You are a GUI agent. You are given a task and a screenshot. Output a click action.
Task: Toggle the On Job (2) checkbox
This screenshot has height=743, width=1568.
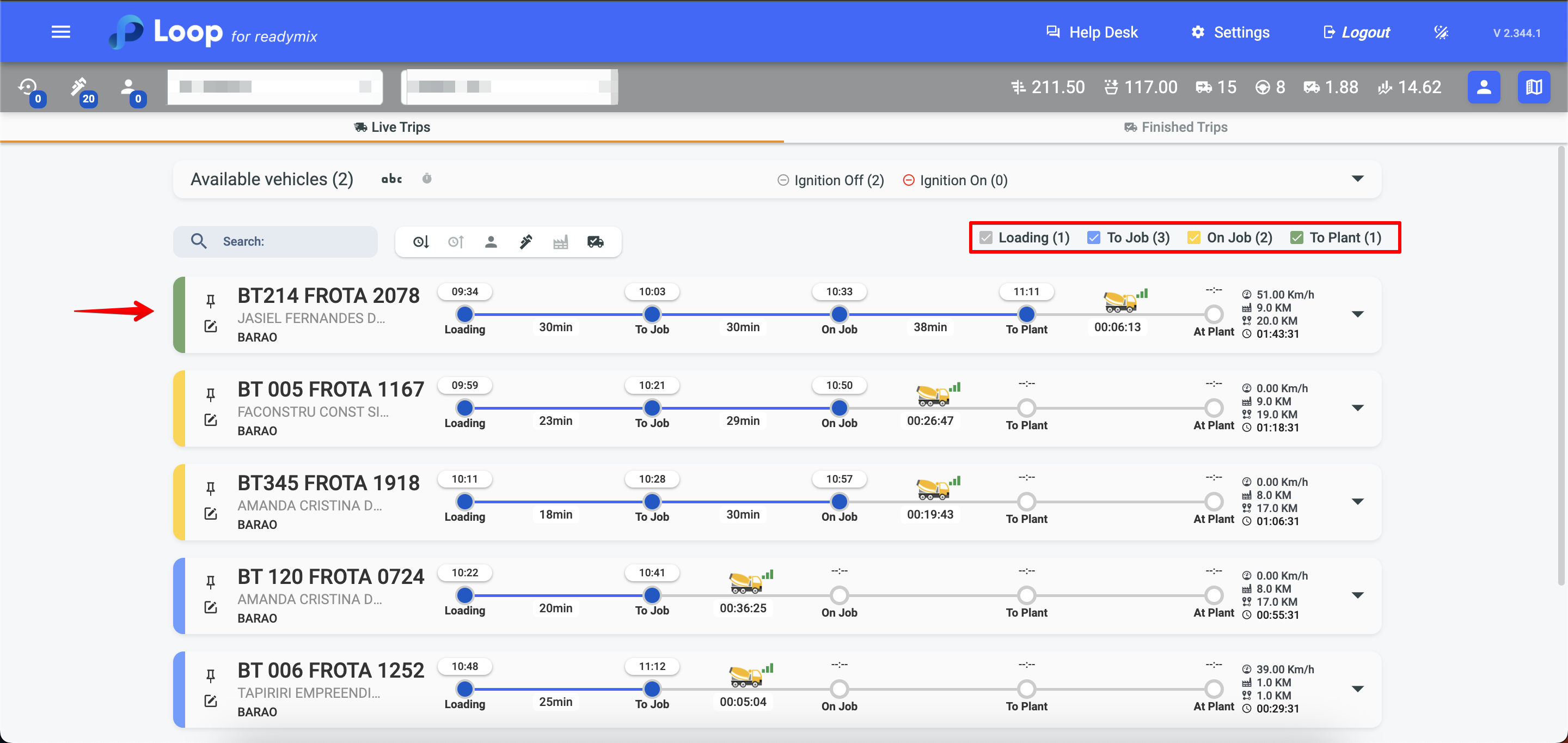1193,237
